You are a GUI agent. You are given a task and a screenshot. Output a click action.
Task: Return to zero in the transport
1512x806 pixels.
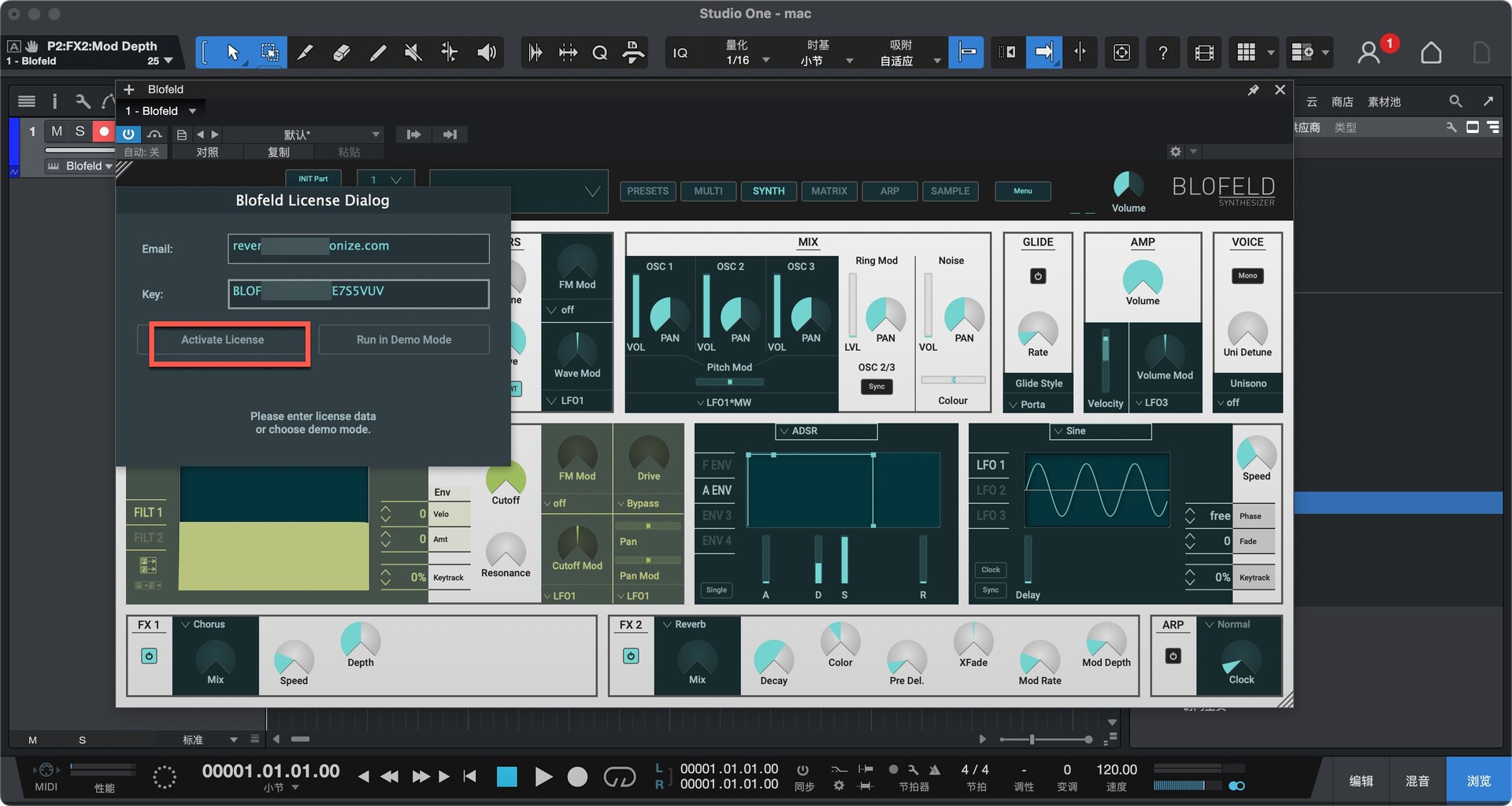470,777
